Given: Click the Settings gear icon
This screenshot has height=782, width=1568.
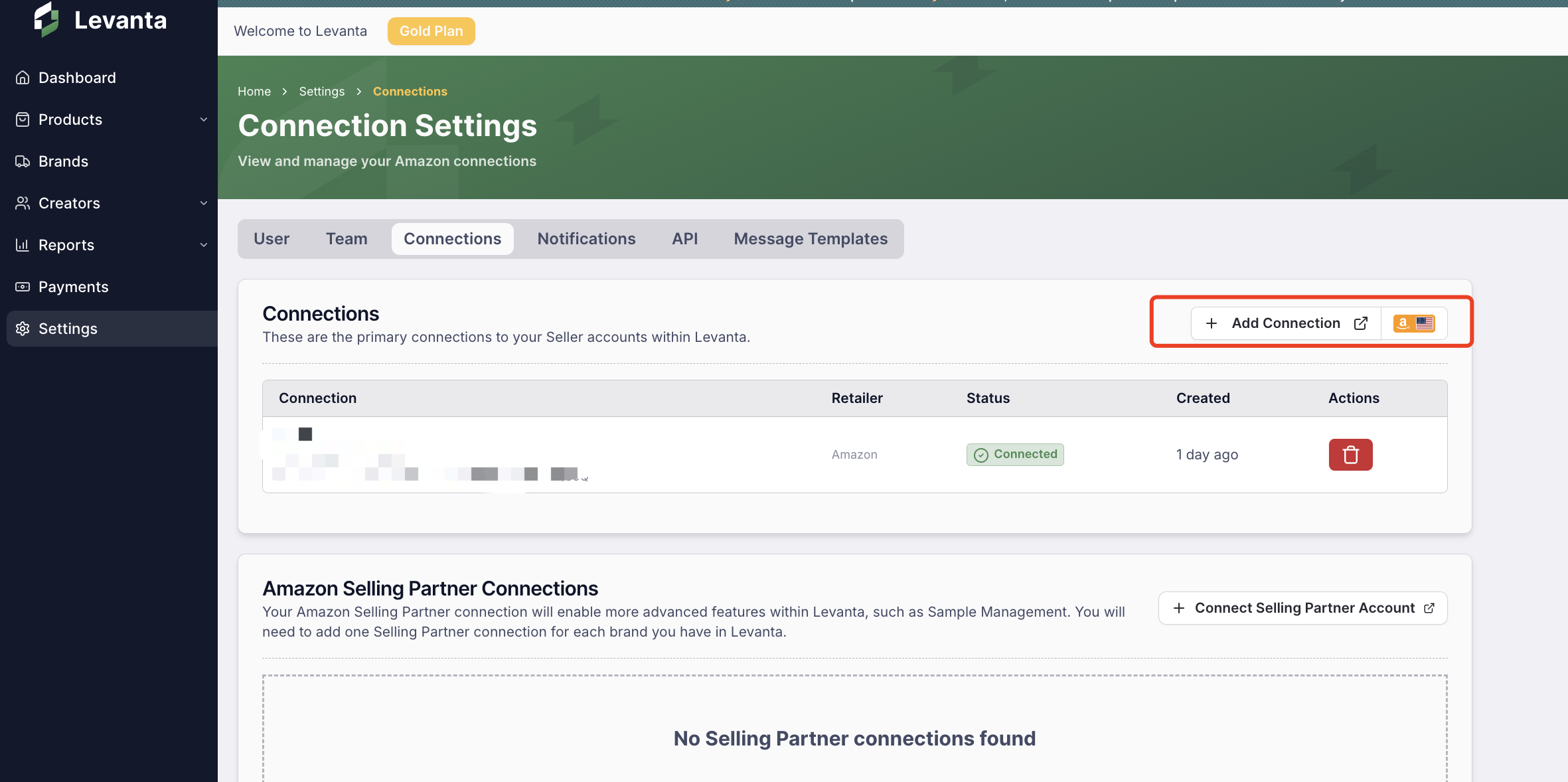Looking at the screenshot, I should coord(23,329).
